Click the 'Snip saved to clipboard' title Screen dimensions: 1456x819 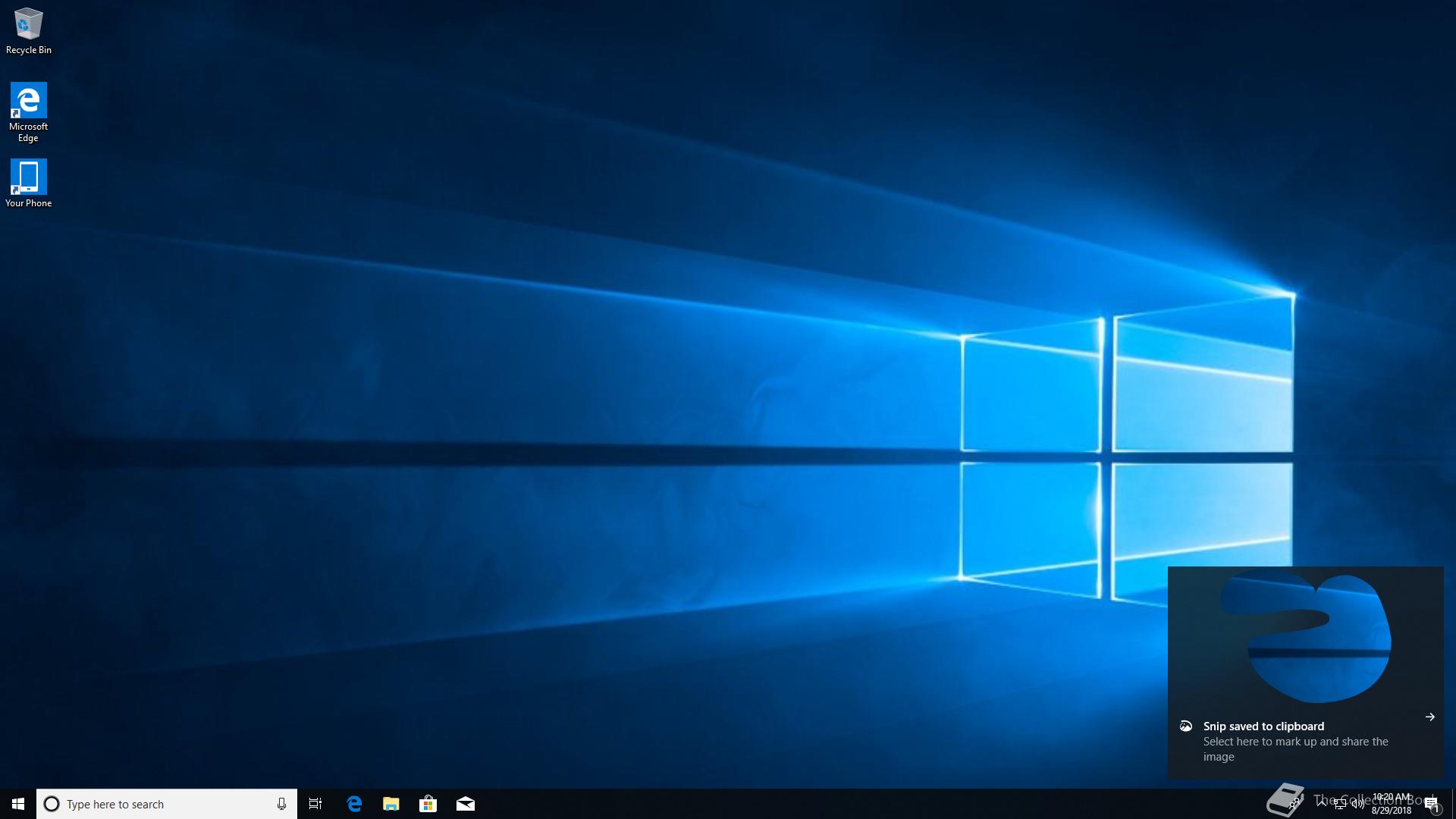[1263, 726]
